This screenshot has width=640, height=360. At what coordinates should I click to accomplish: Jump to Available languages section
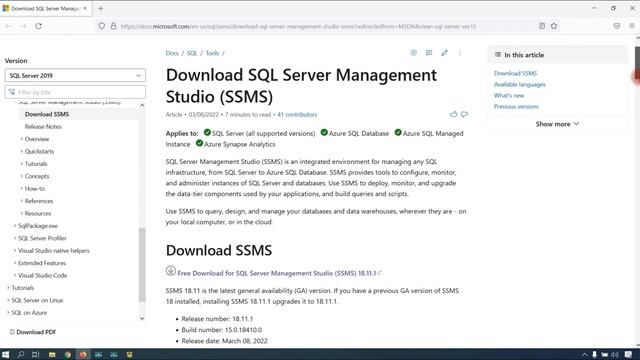[x=520, y=84]
